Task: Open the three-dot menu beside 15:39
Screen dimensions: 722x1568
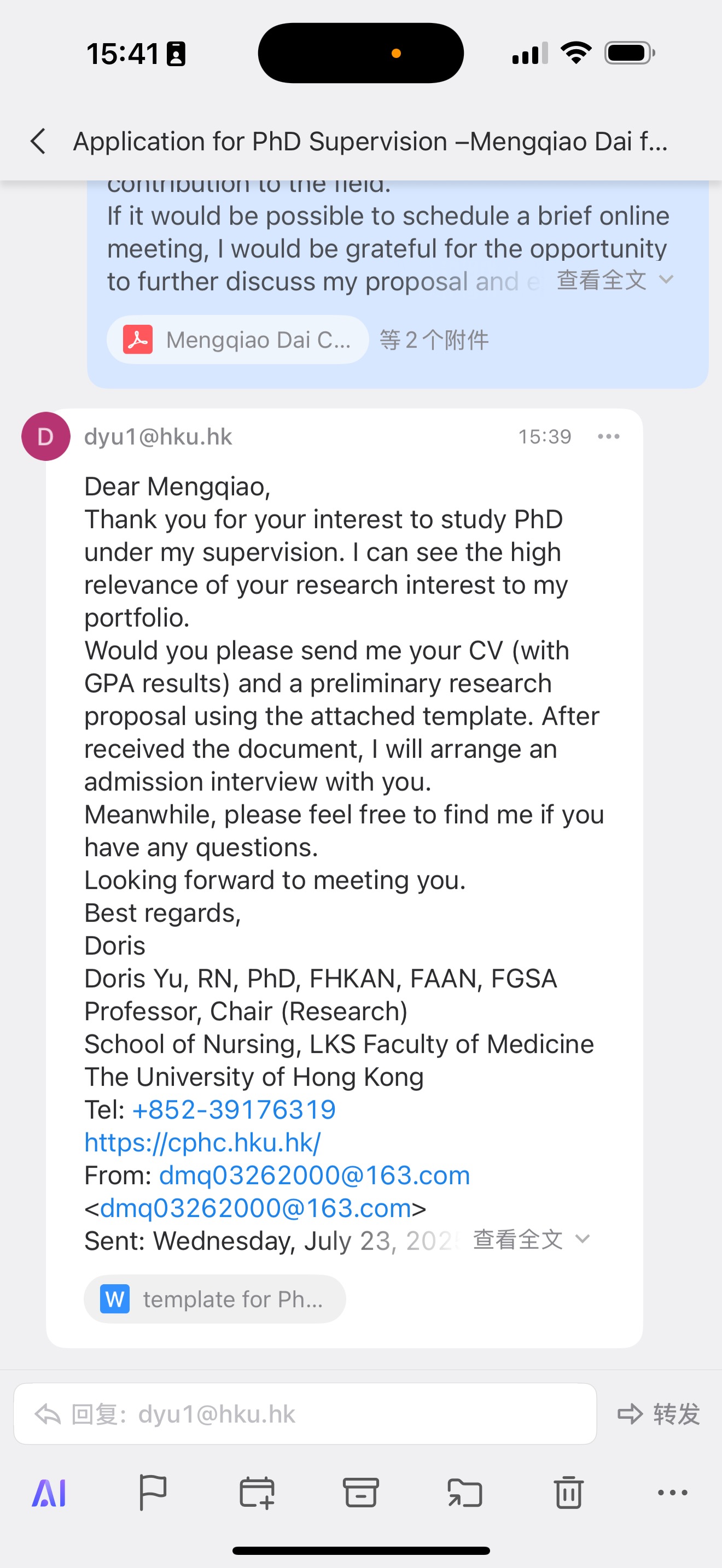Action: click(608, 436)
